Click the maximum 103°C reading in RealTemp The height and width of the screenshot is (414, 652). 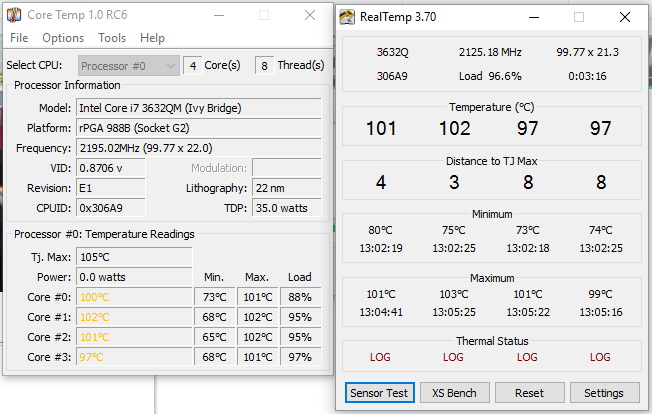pyautogui.click(x=454, y=294)
